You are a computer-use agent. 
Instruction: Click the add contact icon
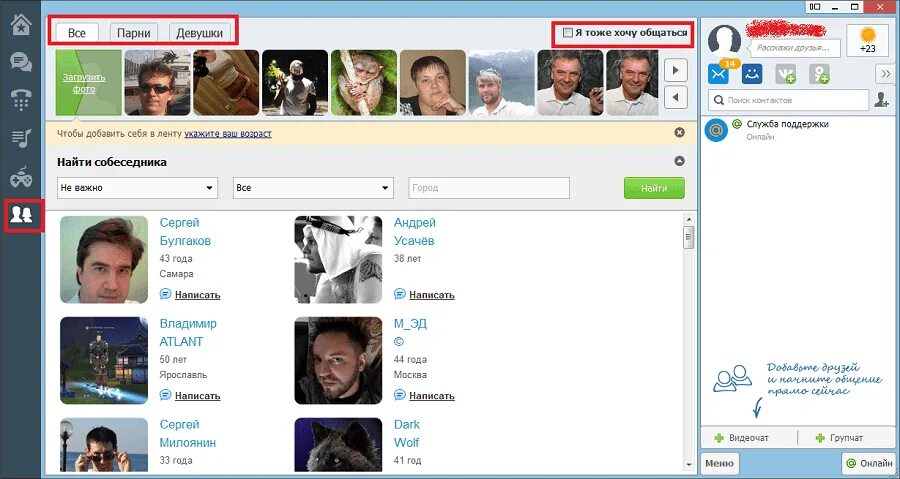coord(881,100)
